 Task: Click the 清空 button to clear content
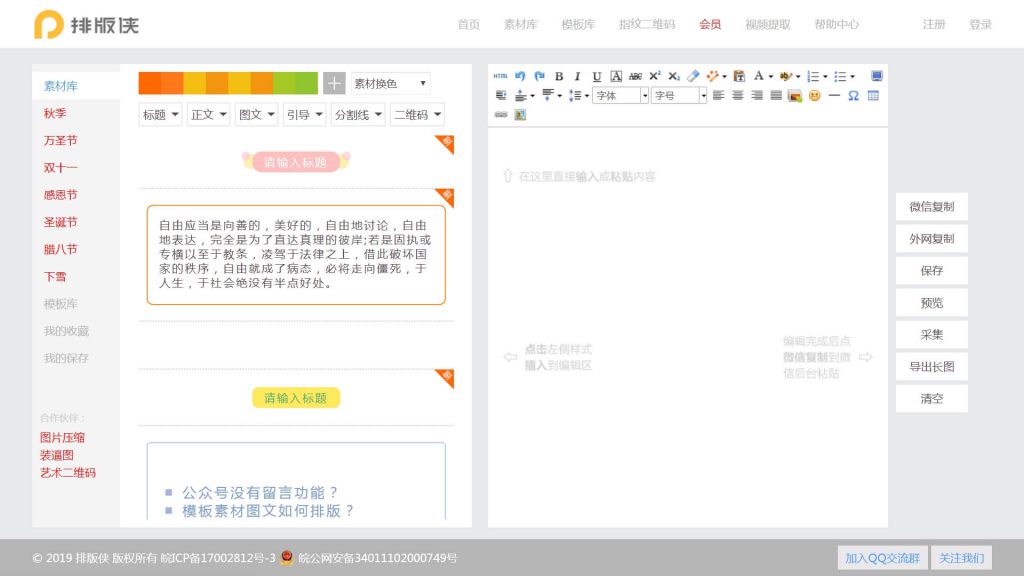pos(931,398)
